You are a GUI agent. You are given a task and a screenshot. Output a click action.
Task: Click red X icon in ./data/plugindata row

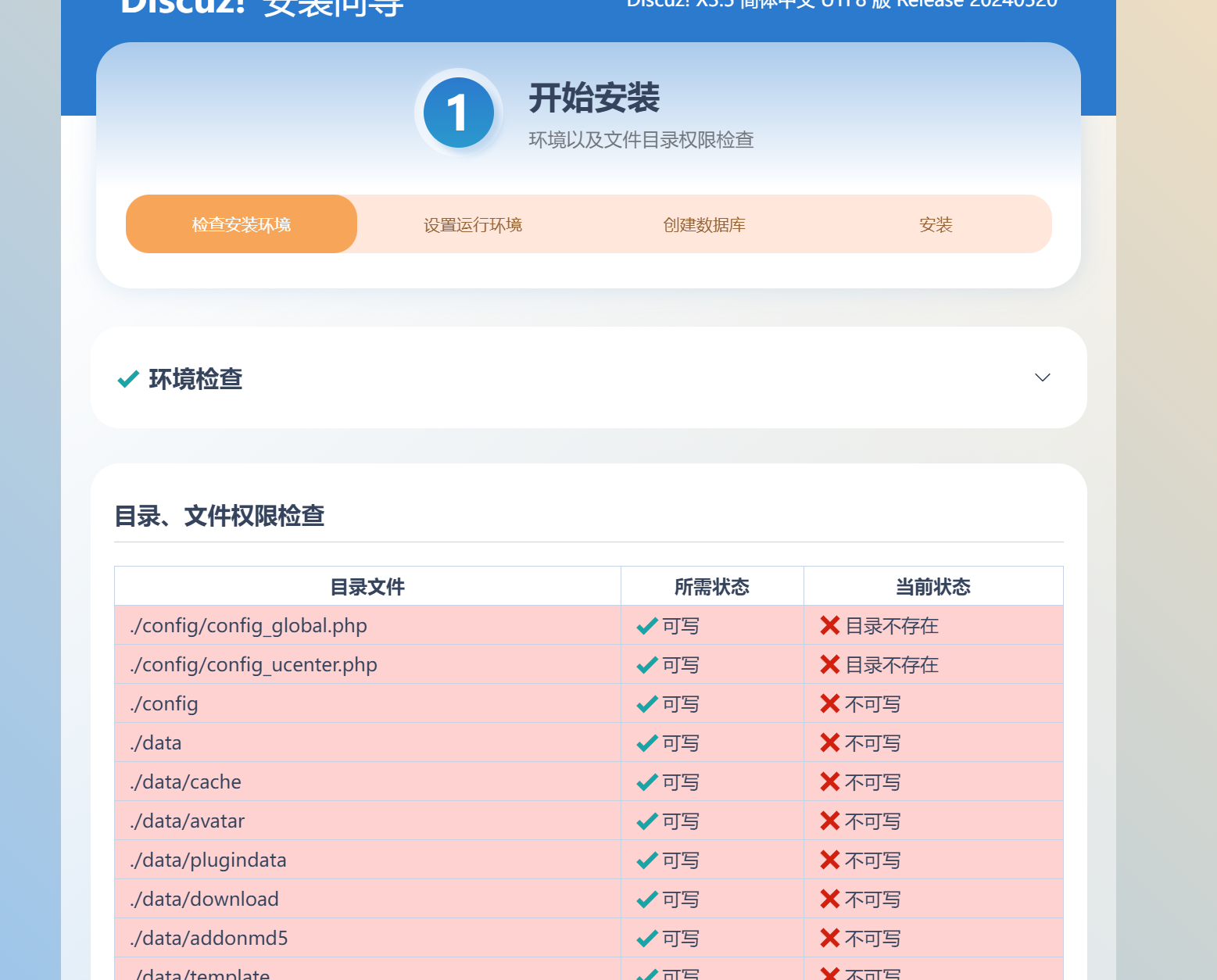click(830, 860)
